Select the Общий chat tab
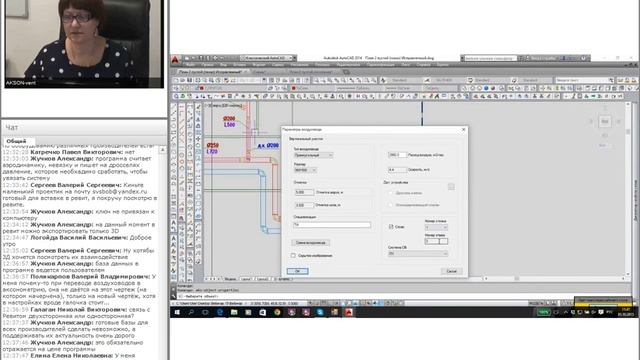 coord(16,141)
